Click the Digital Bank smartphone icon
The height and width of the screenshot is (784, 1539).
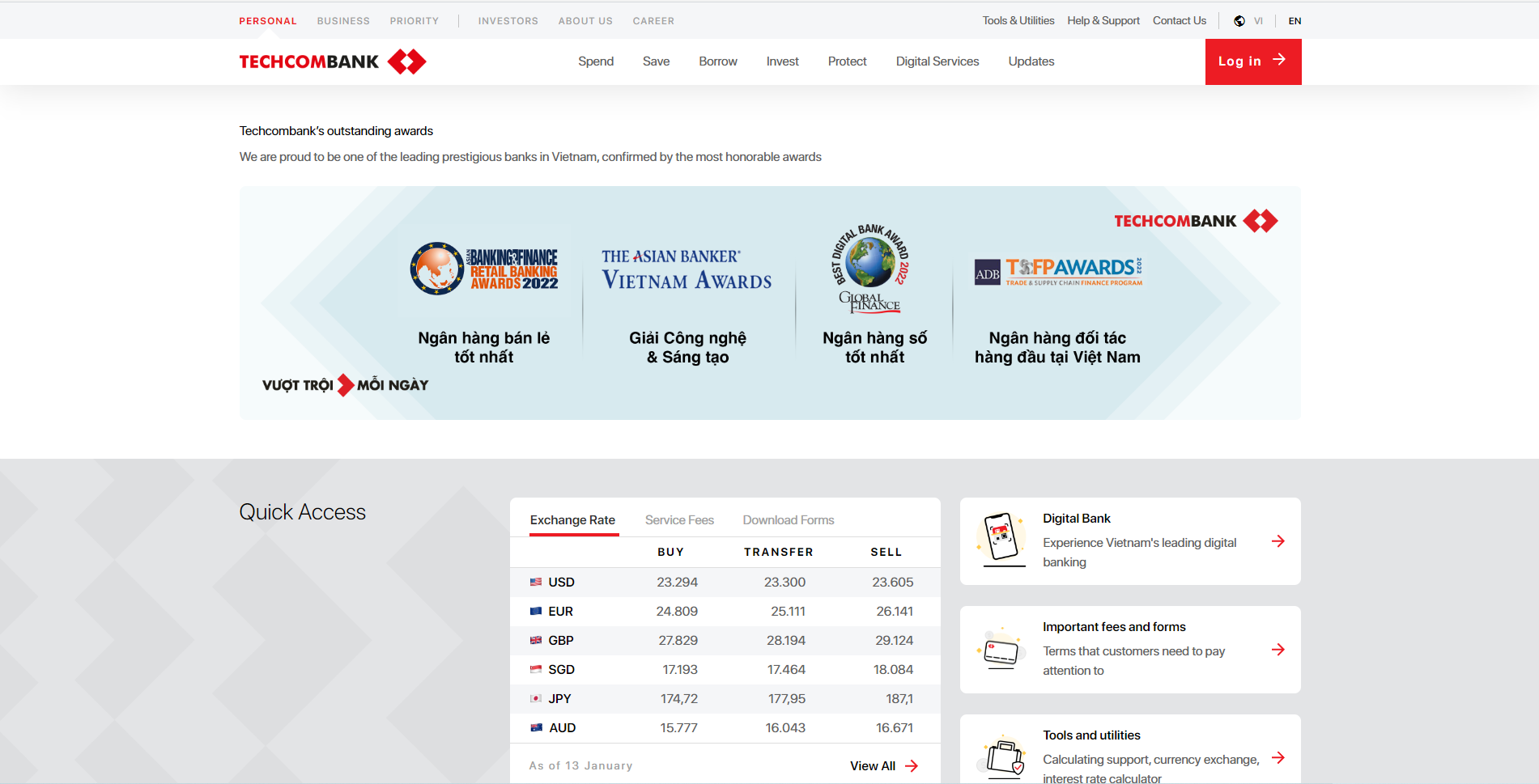(x=1001, y=540)
